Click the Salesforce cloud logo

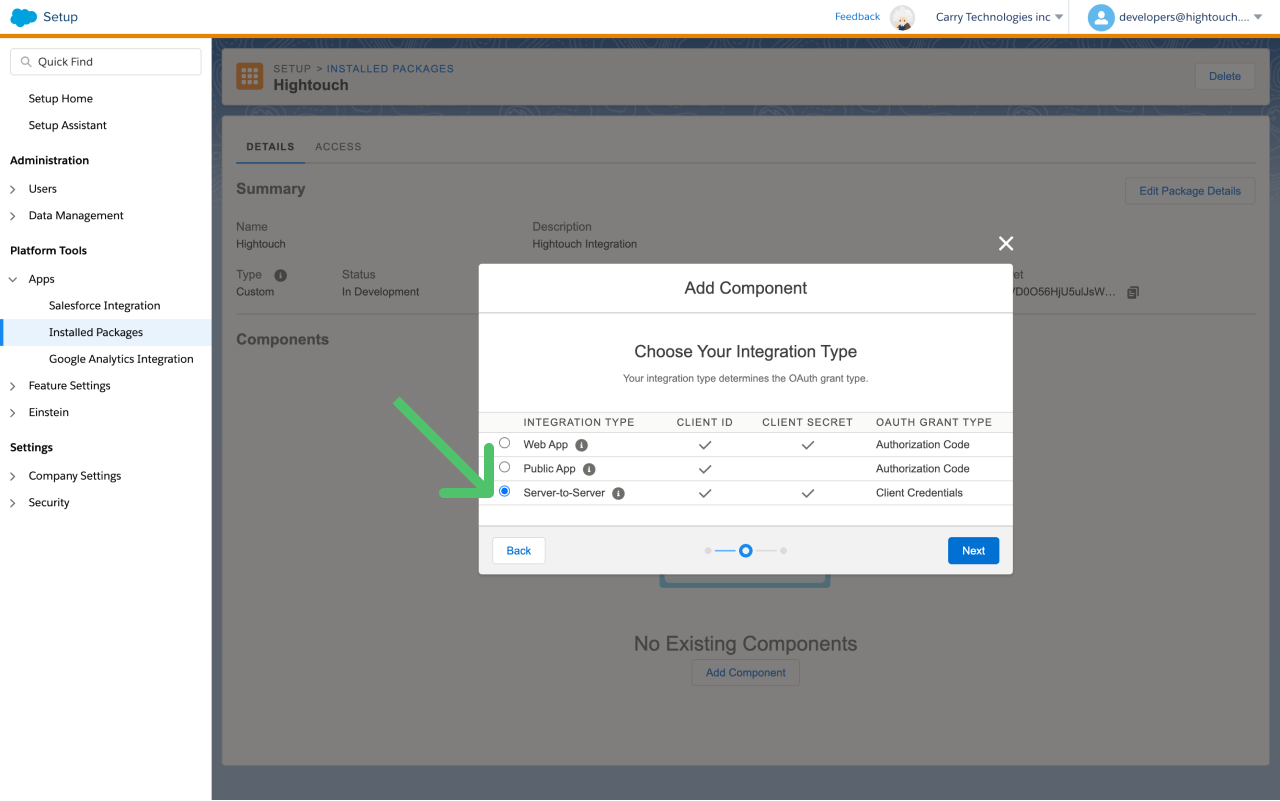click(23, 17)
